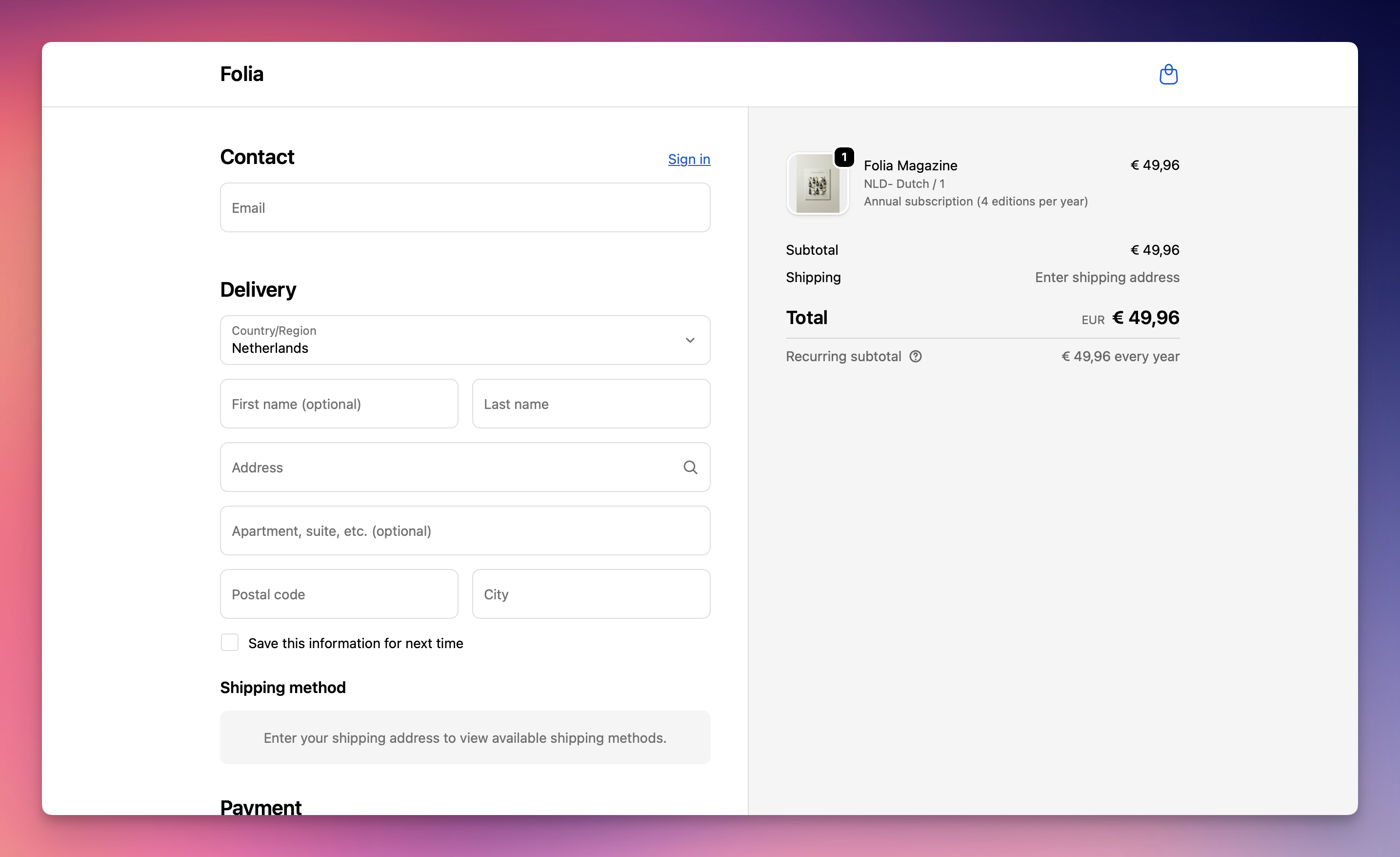
Task: Click the First name (optional) field
Action: point(339,404)
